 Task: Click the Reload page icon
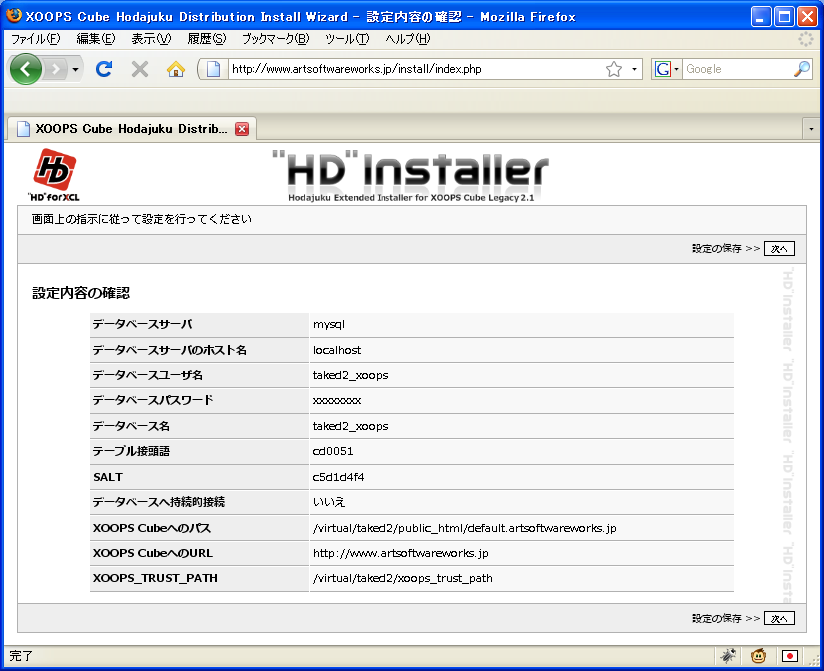(103, 69)
